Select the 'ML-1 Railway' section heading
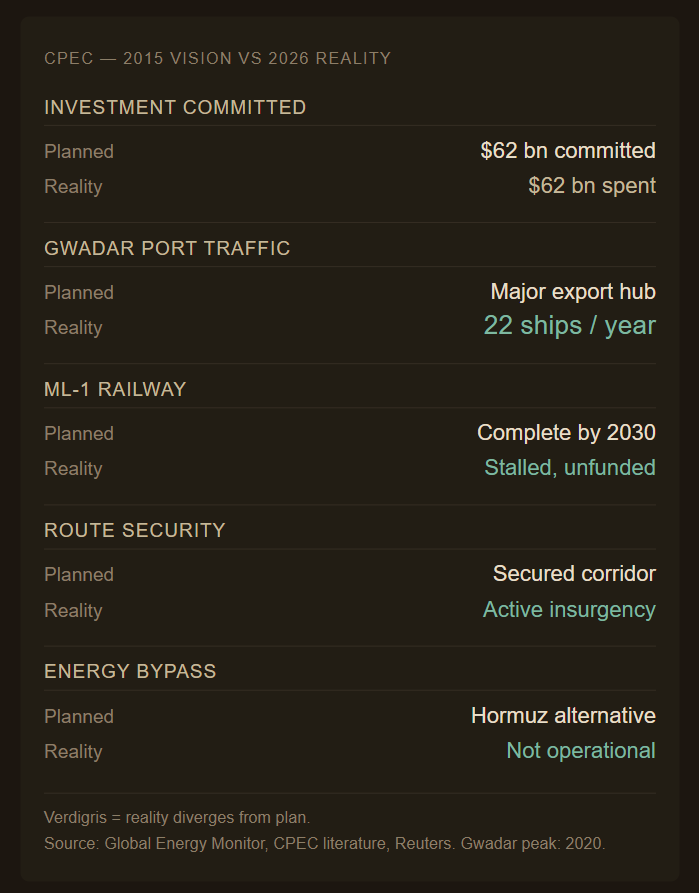The height and width of the screenshot is (893, 699). coord(116,390)
